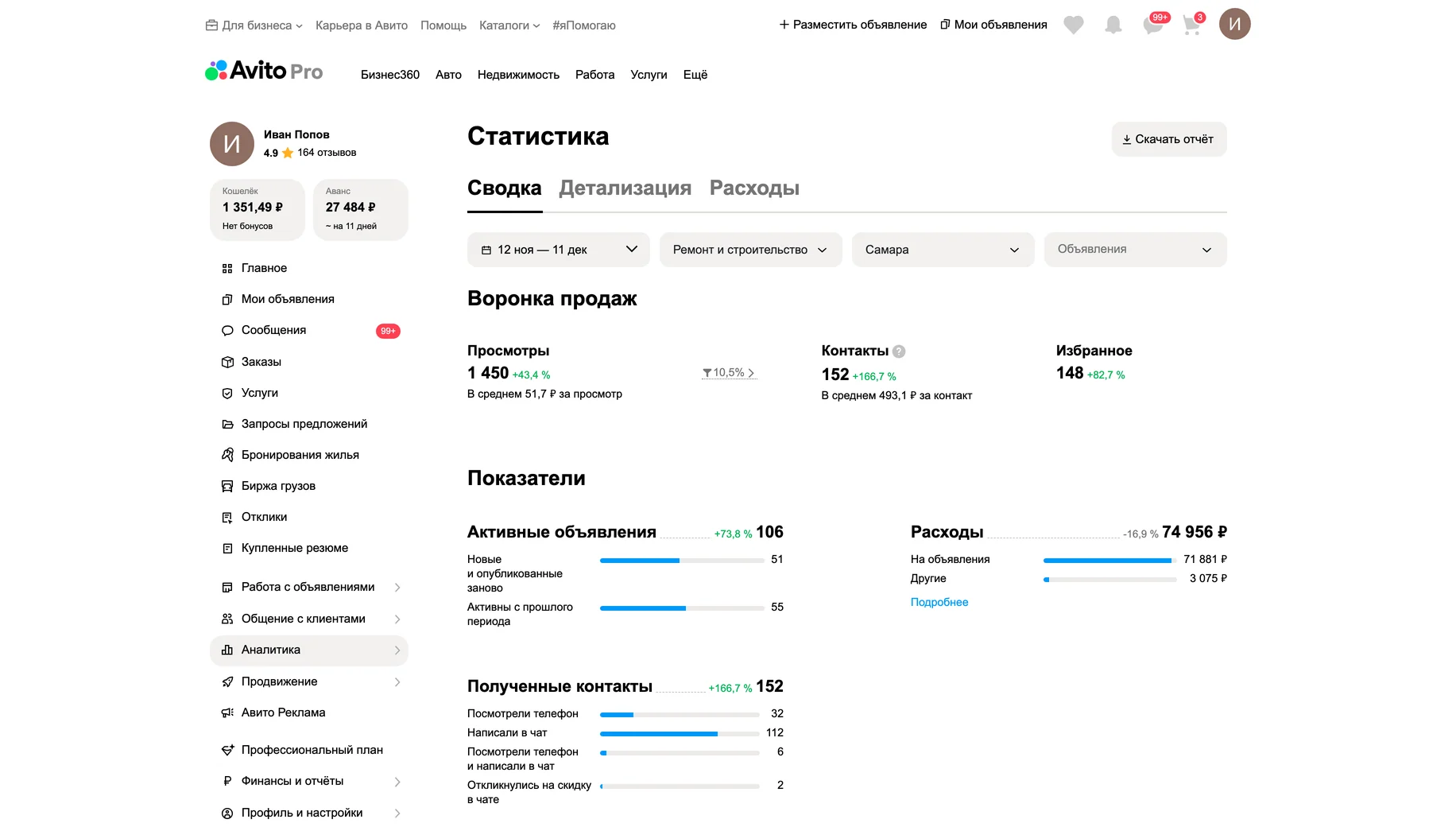Screen dimensions: 1456x827
Task: Click the Сообщения bubble icon in sidebar
Action: point(227,331)
